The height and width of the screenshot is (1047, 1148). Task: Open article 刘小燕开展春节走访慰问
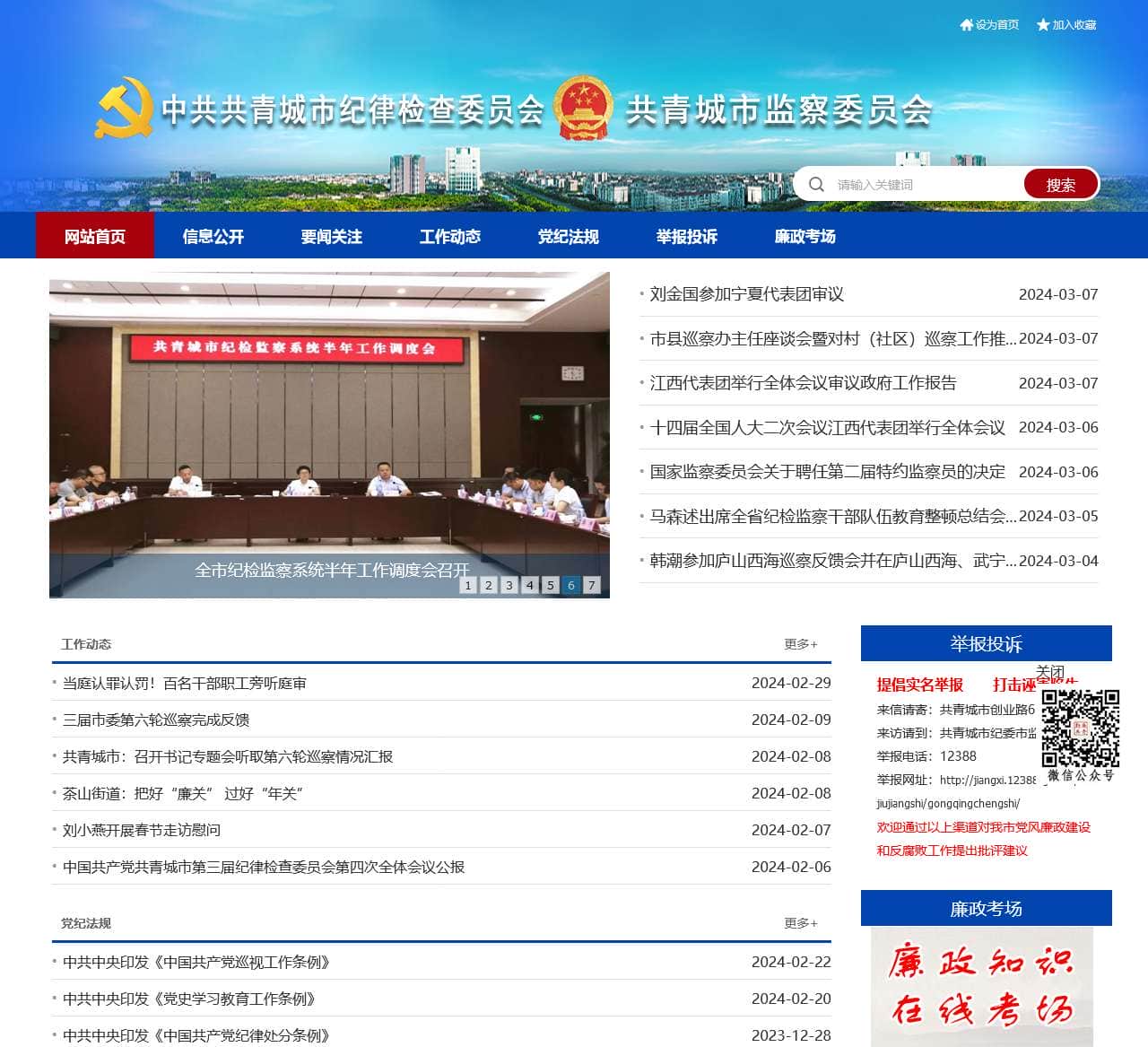[x=142, y=831]
